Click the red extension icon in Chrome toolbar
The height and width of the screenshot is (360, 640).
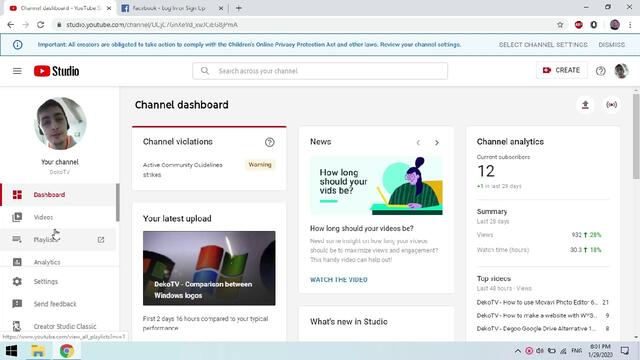578,25
